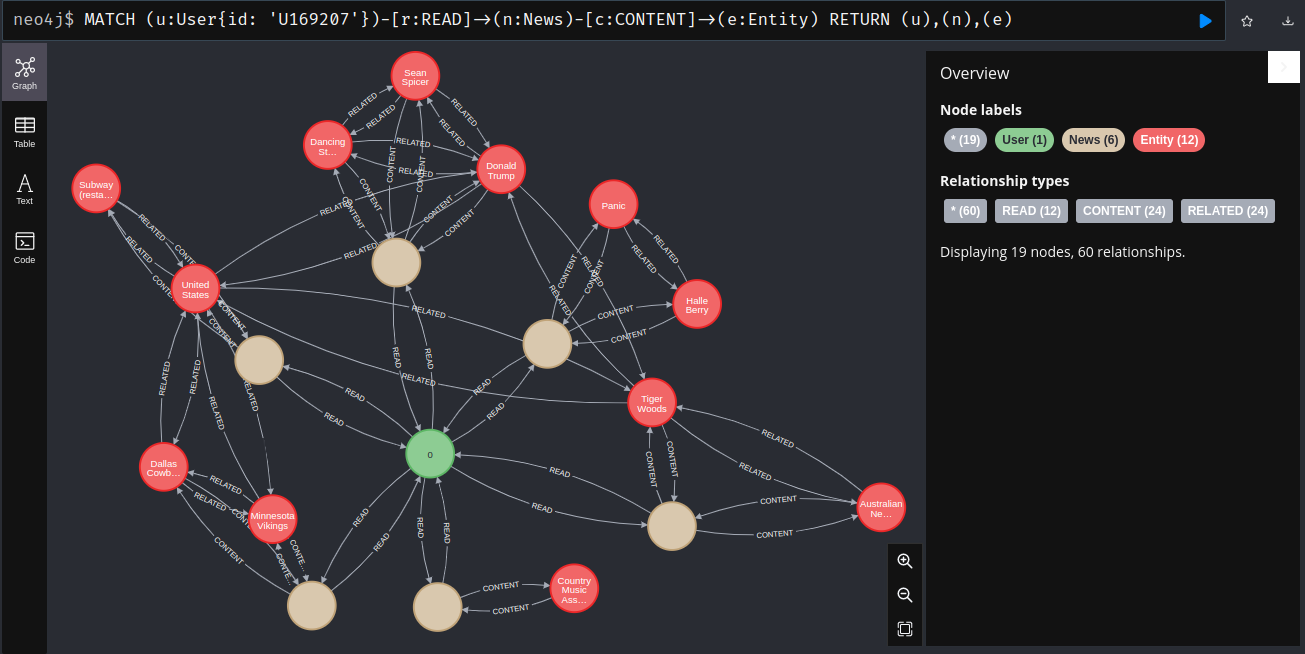
Task: Select the United States entity node
Action: pos(196,289)
